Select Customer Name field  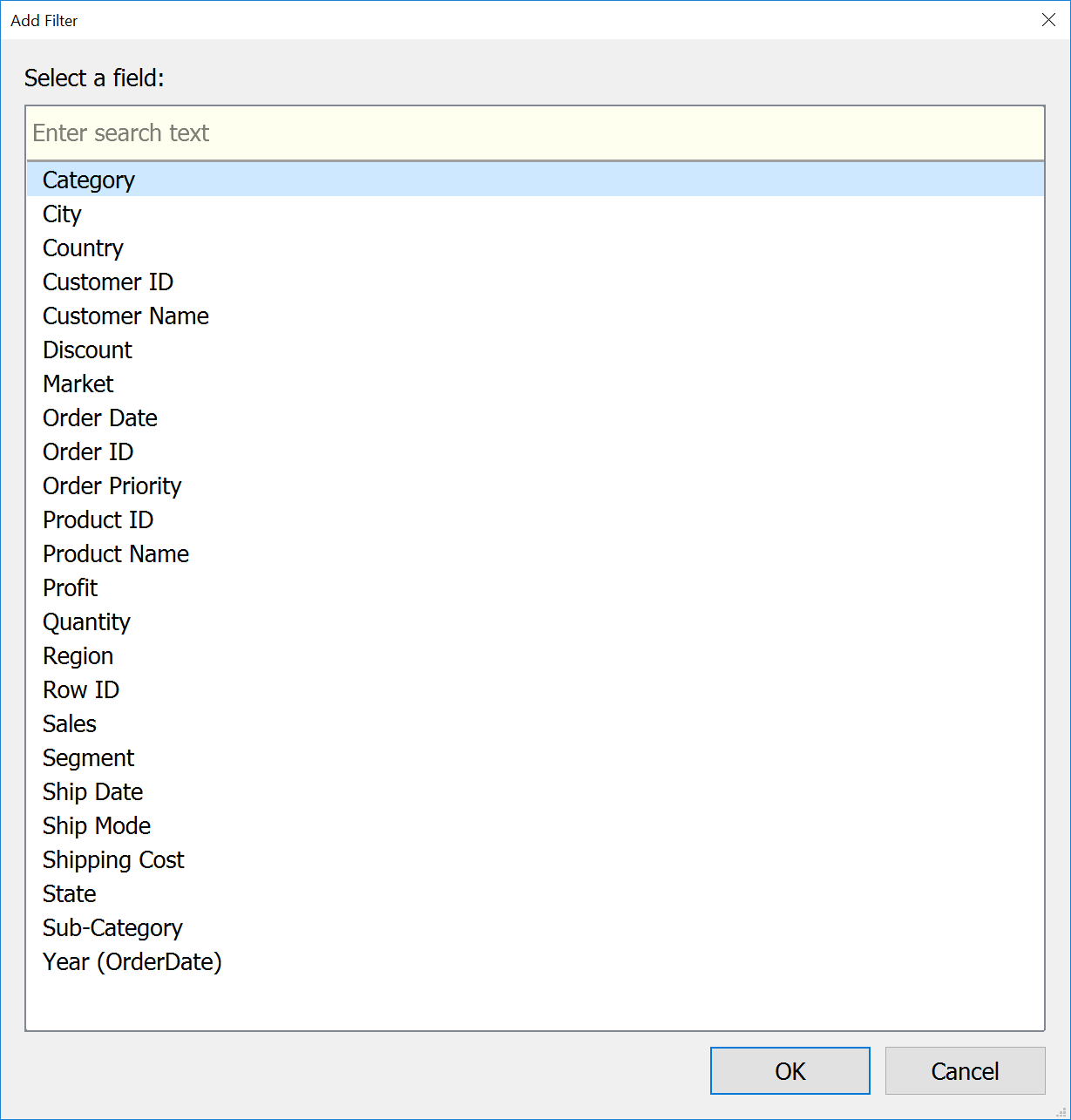pos(125,316)
